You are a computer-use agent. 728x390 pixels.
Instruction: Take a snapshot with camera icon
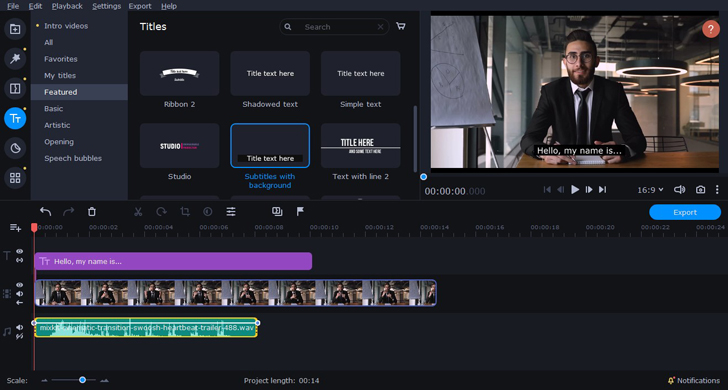pos(700,189)
